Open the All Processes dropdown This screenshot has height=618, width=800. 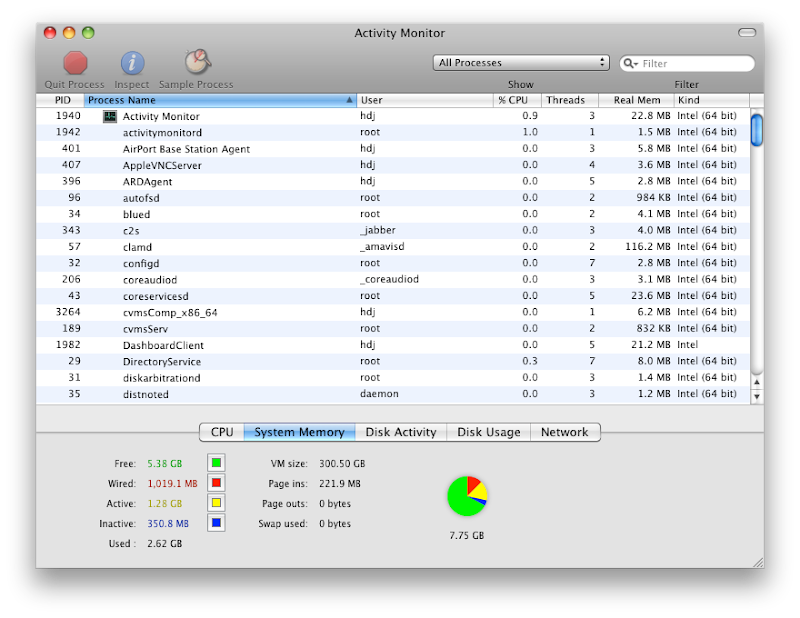521,63
